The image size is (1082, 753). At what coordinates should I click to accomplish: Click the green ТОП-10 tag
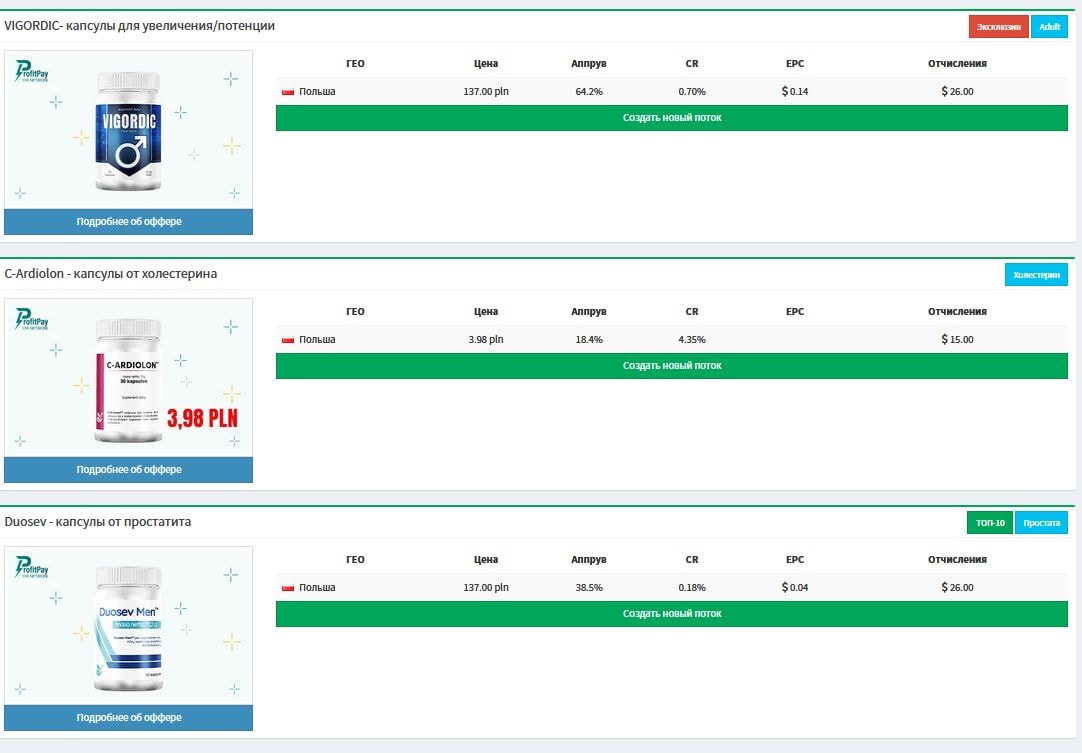point(990,522)
